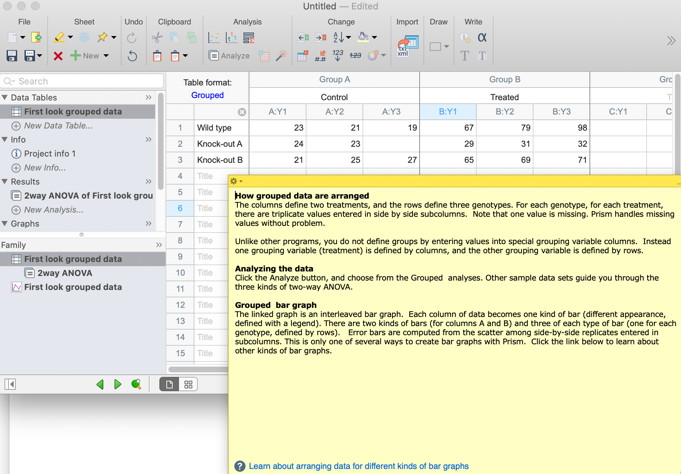The height and width of the screenshot is (474, 681).
Task: Click the note gear menu icon
Action: pos(236,181)
